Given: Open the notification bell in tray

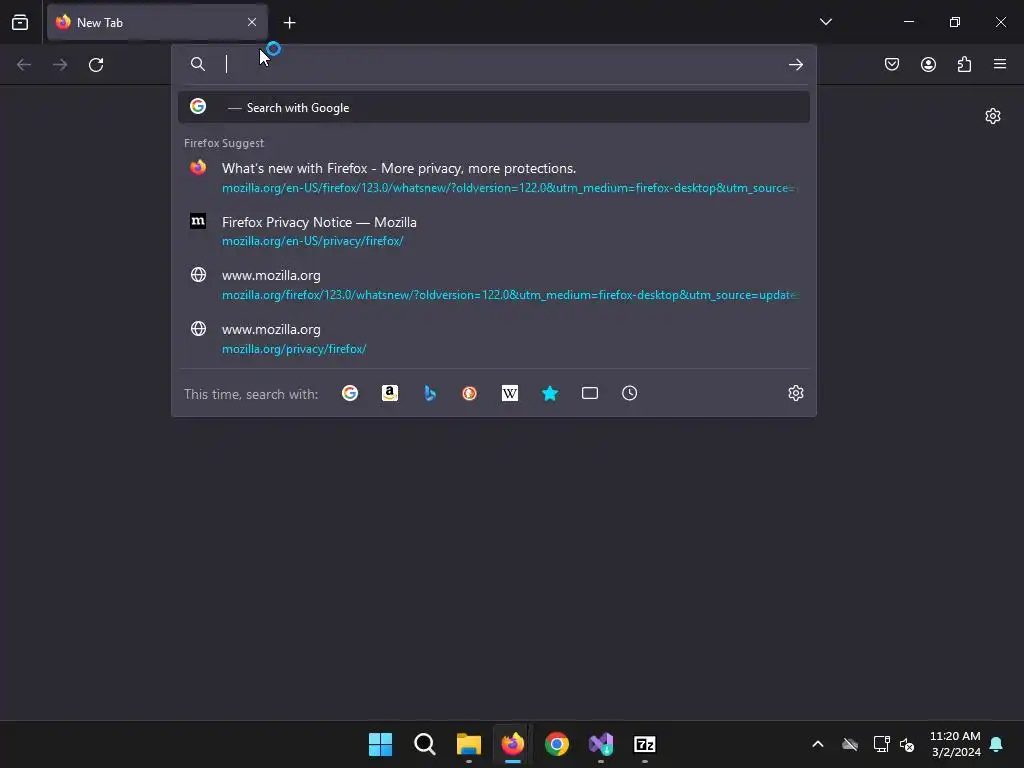Looking at the screenshot, I should pyautogui.click(x=997, y=744).
